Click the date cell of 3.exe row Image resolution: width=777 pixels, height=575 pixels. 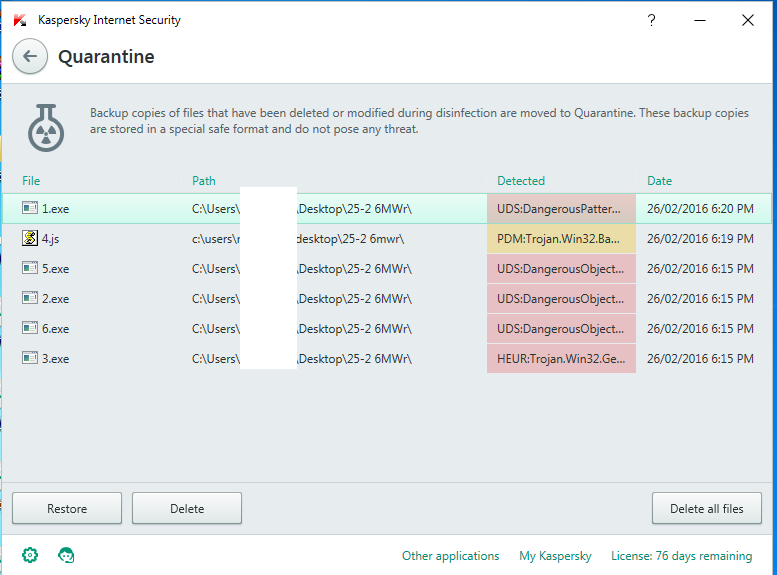click(x=700, y=358)
